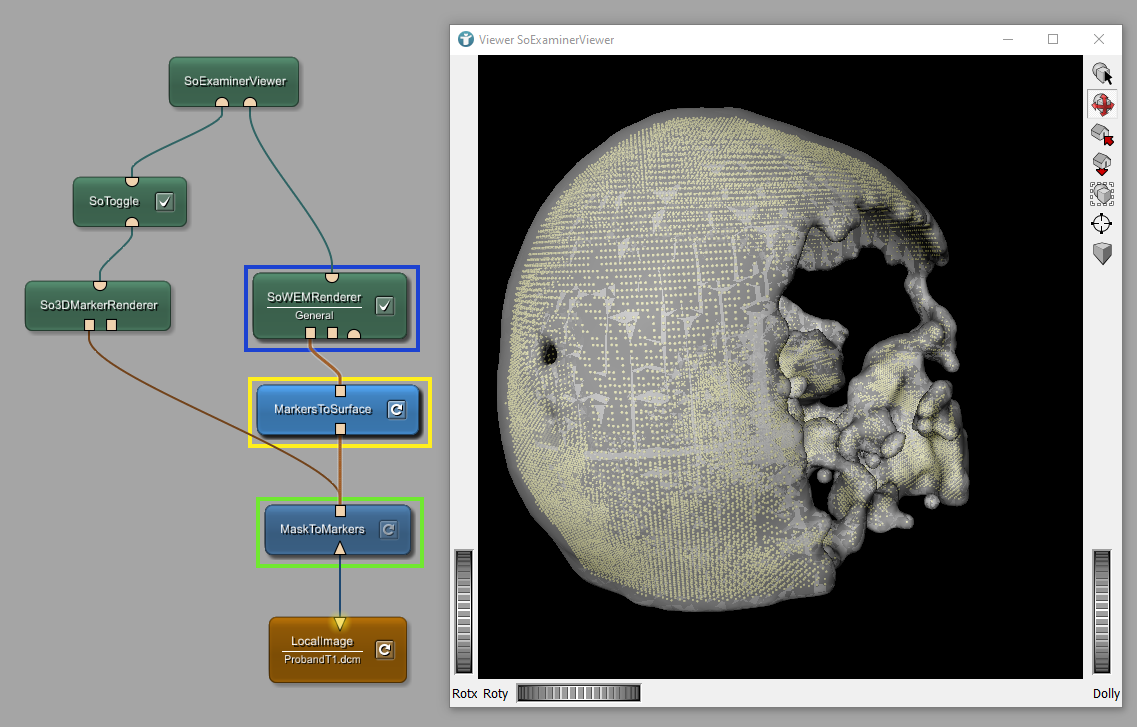Viewport: 1137px width, 727px height.
Task: Click the Rotx thumbwheel slider
Action: [465, 611]
